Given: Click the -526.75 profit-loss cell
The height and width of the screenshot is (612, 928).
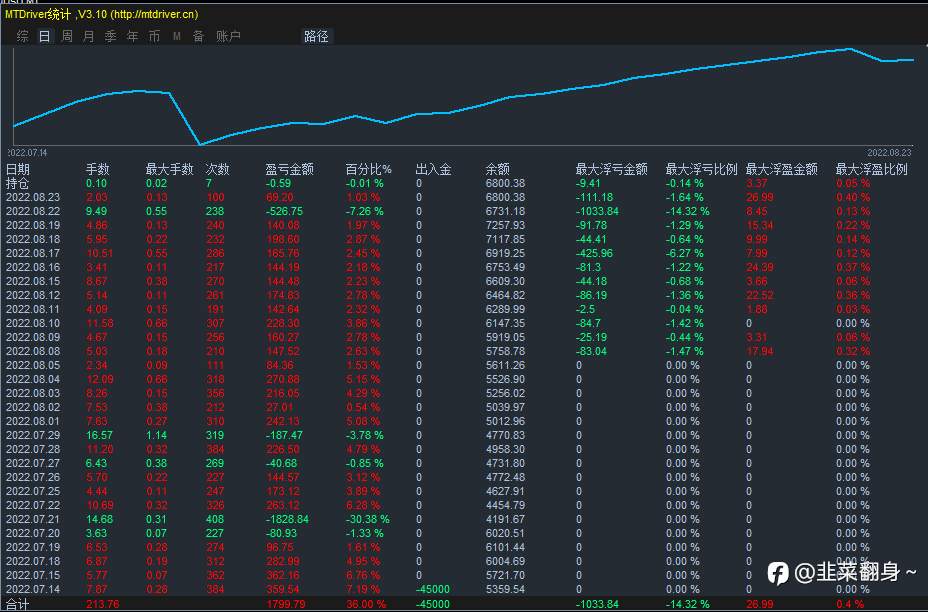Looking at the screenshot, I should 285,211.
